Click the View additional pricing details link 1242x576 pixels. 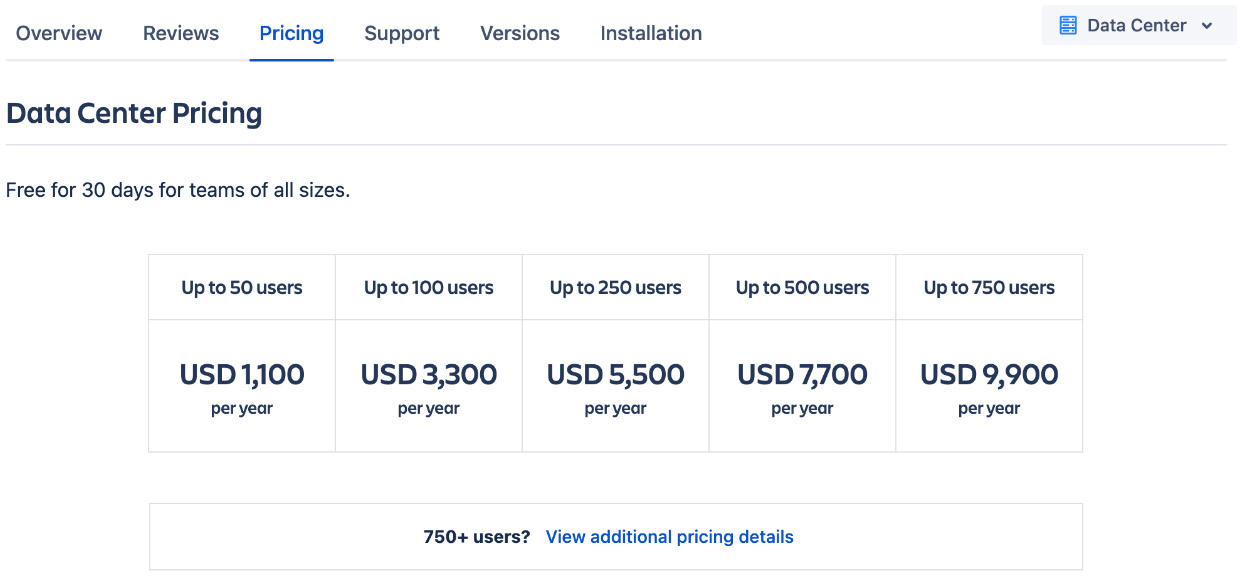669,537
